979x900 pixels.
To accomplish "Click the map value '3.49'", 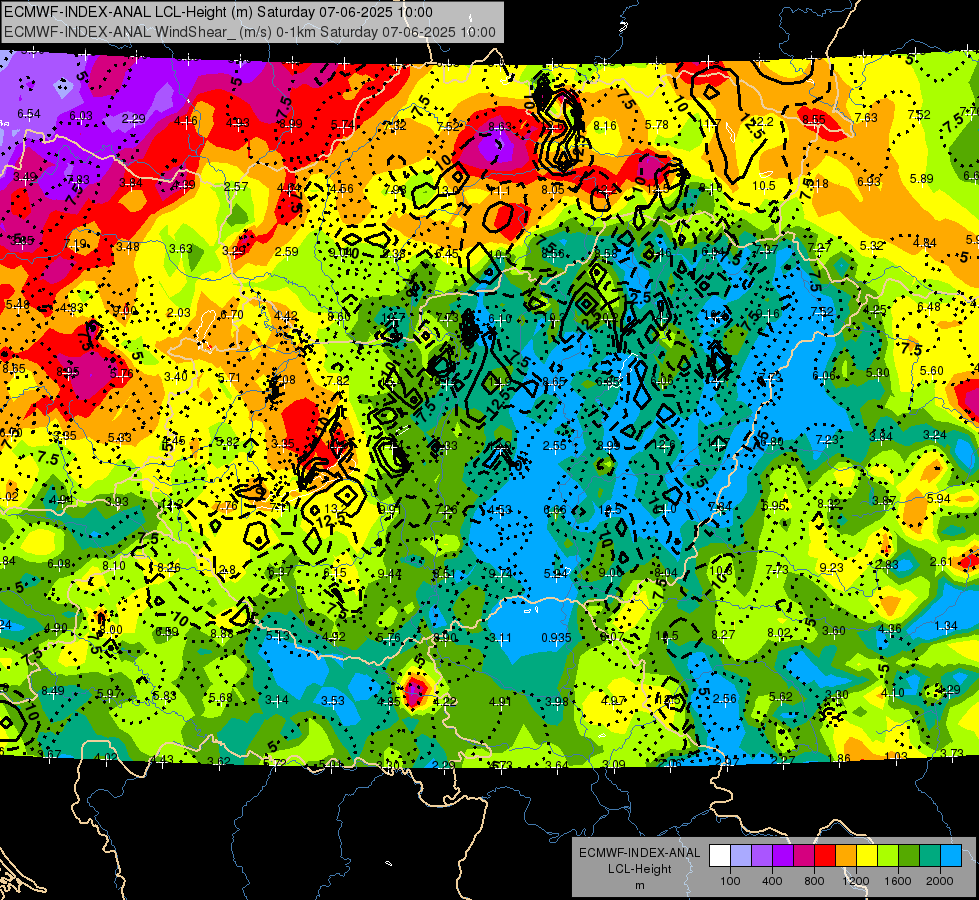I will (x=25, y=177).
